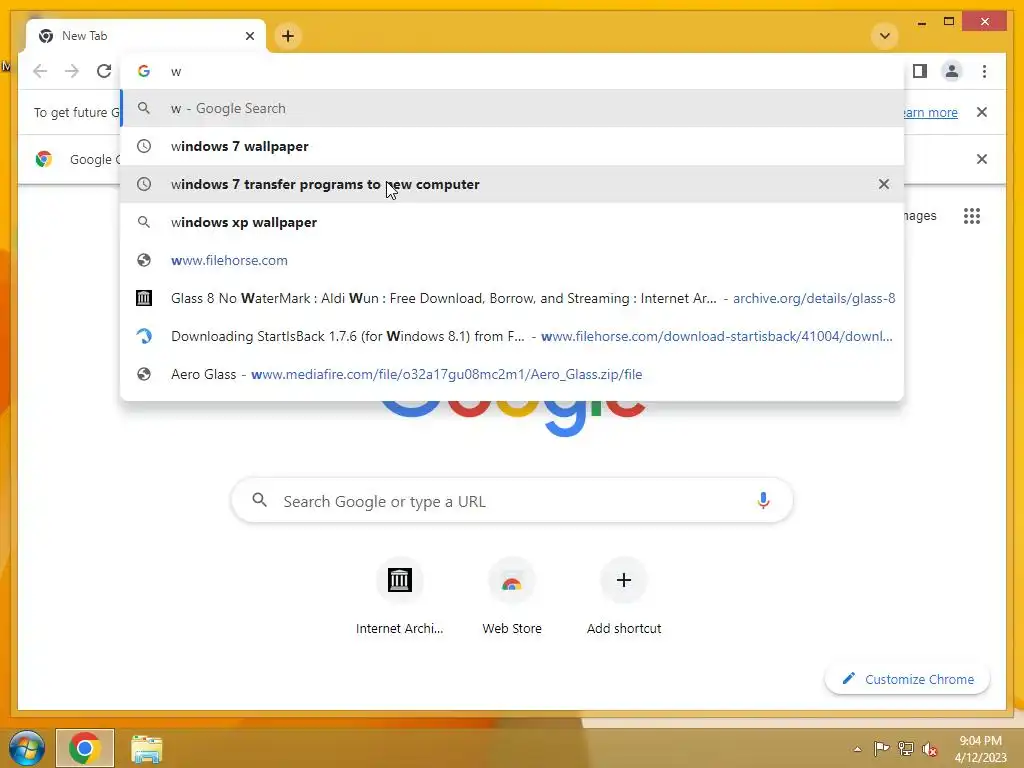Open the Internet Archive shortcut
1024x768 pixels.
click(x=400, y=596)
